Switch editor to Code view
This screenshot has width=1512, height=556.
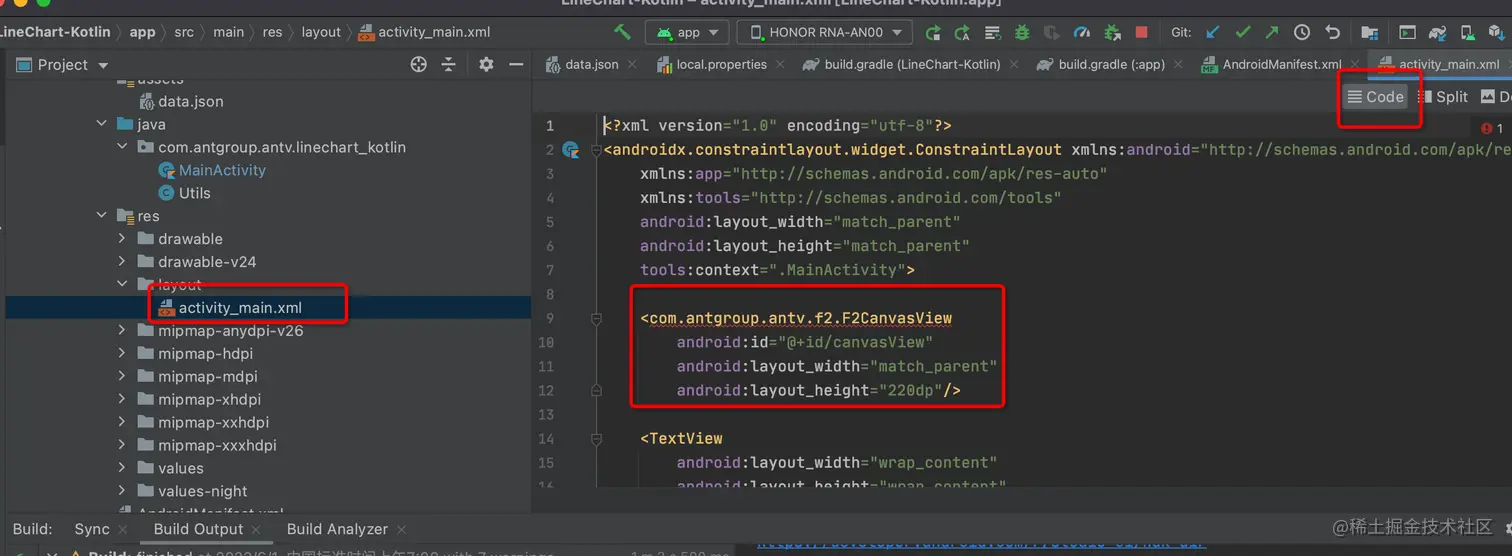pos(1376,97)
